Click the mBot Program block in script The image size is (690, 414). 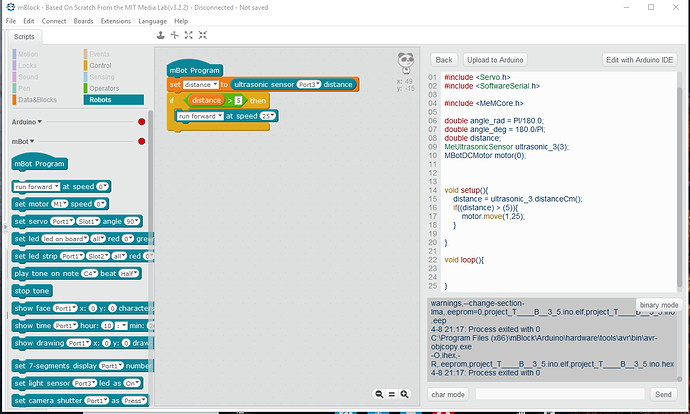194,70
